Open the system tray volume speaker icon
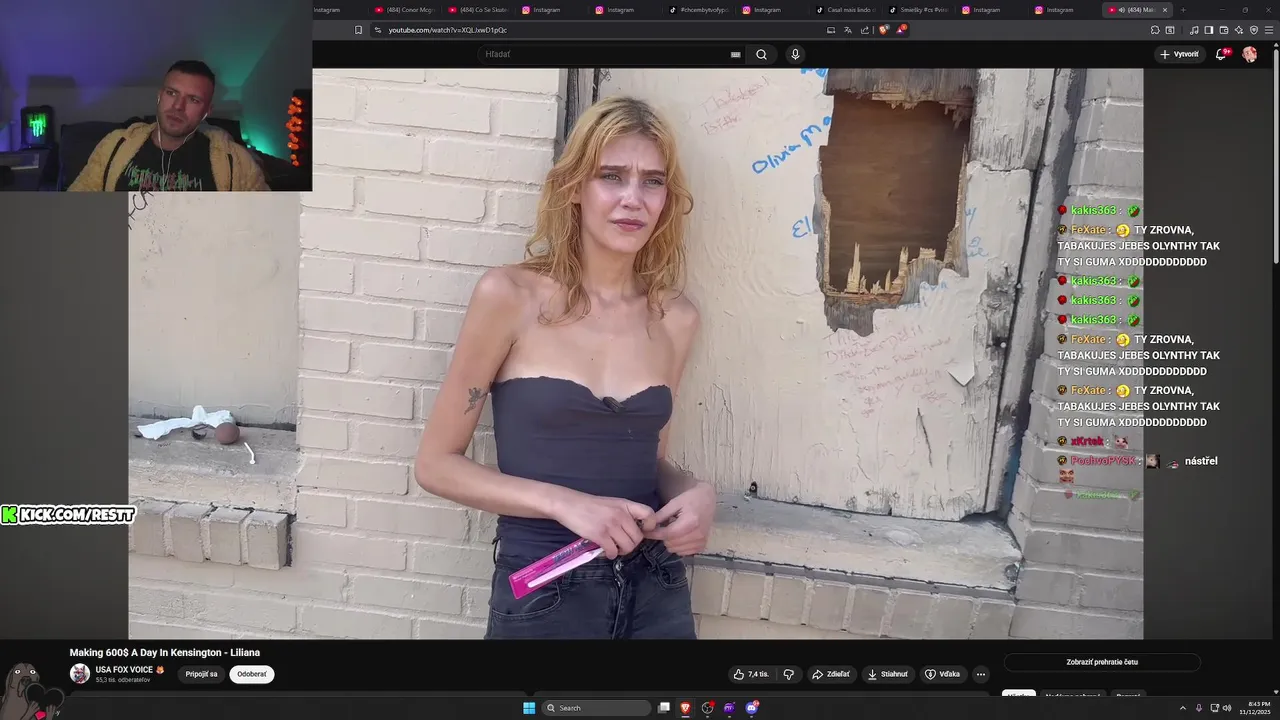The width and height of the screenshot is (1280, 720). click(1227, 708)
